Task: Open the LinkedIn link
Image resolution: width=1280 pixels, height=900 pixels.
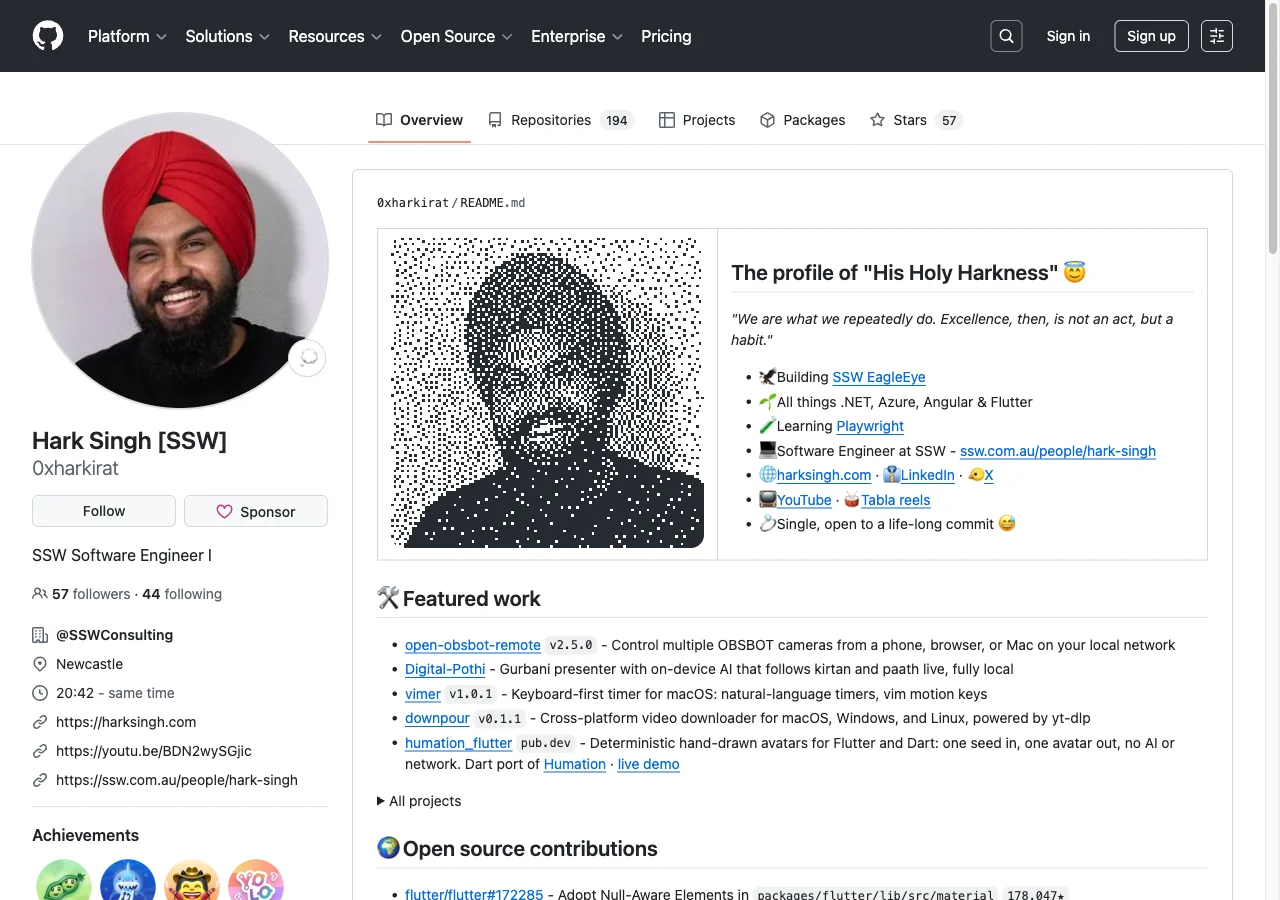Action: pos(928,475)
